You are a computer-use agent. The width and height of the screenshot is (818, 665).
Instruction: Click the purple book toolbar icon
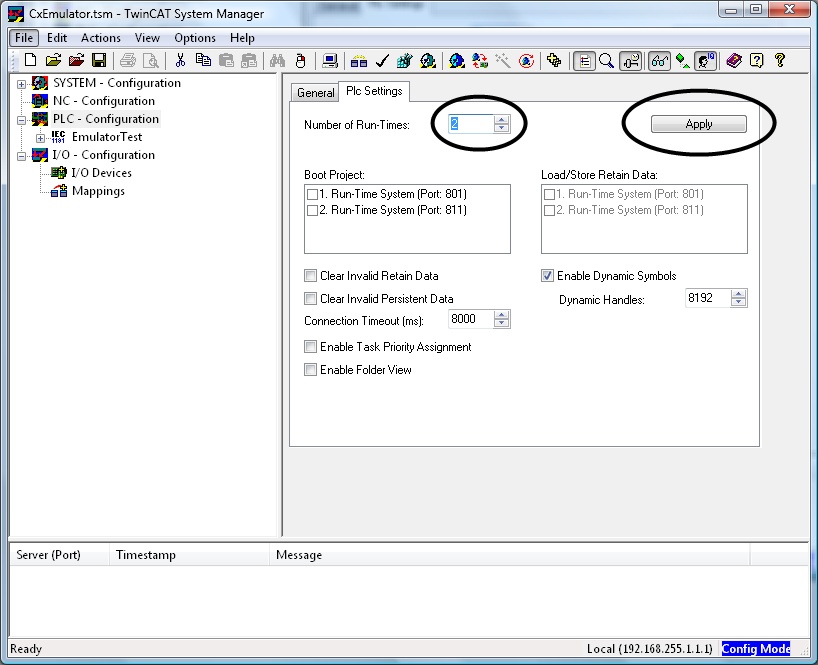tap(734, 61)
